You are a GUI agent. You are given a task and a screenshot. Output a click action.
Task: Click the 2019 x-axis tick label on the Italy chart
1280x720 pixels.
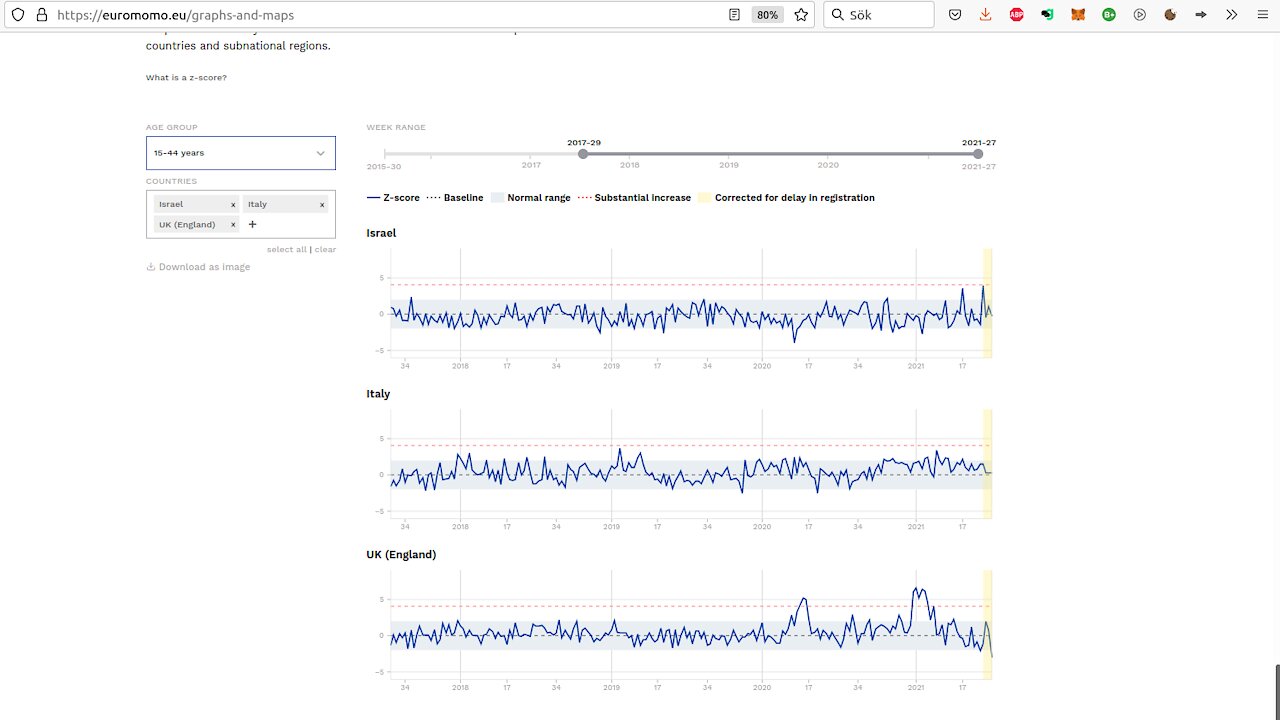coord(611,526)
